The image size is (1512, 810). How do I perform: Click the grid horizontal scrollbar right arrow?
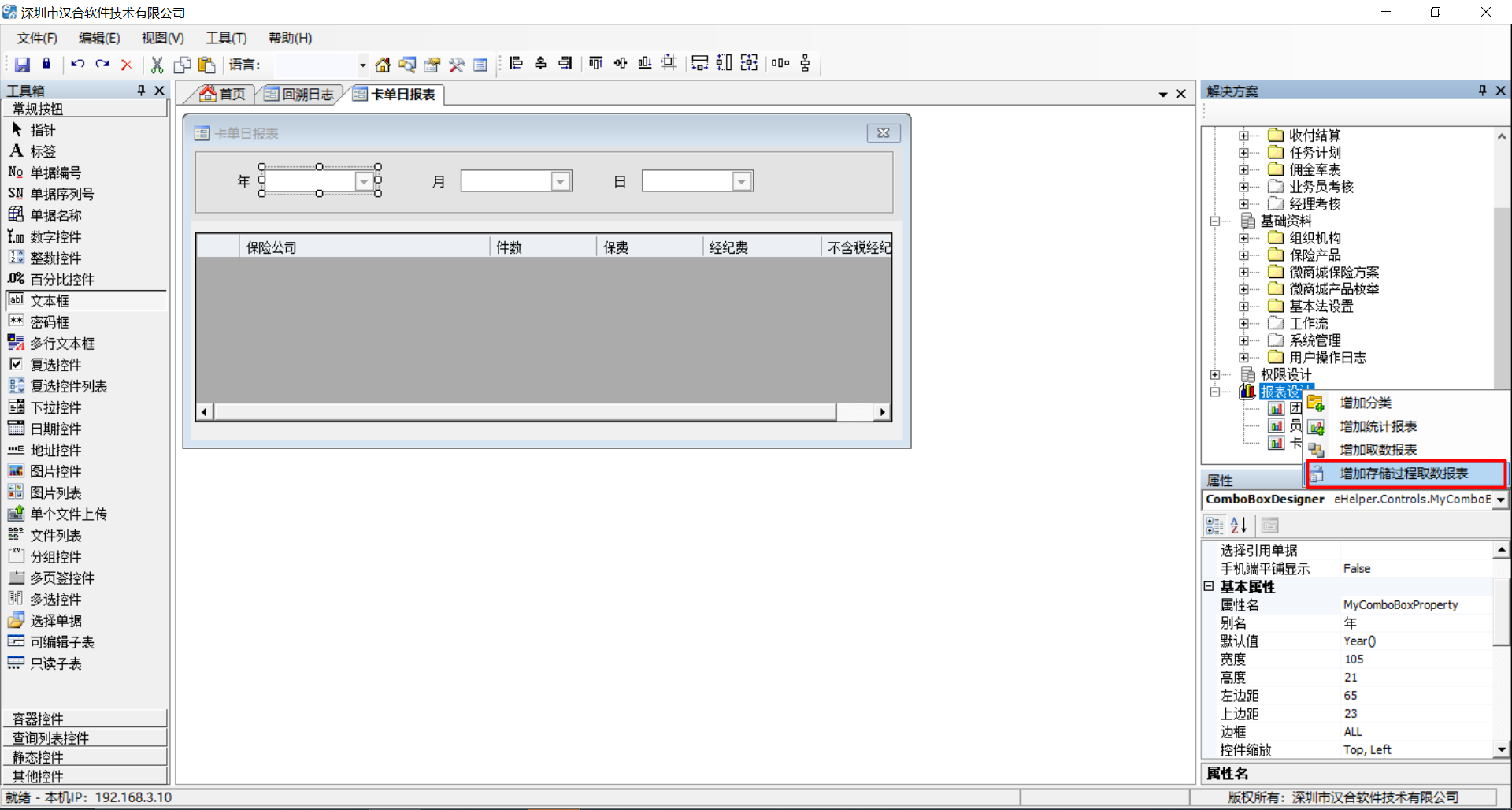[883, 411]
